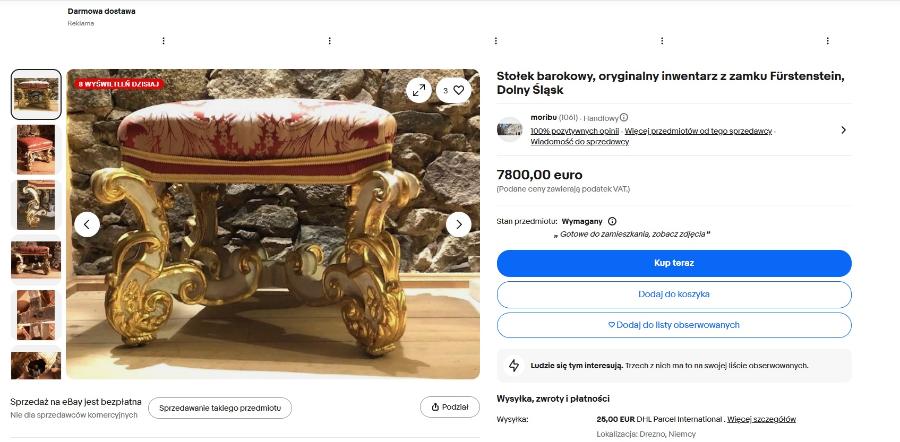Click Sprzedawanie takiego przedmiotu button

(220, 407)
